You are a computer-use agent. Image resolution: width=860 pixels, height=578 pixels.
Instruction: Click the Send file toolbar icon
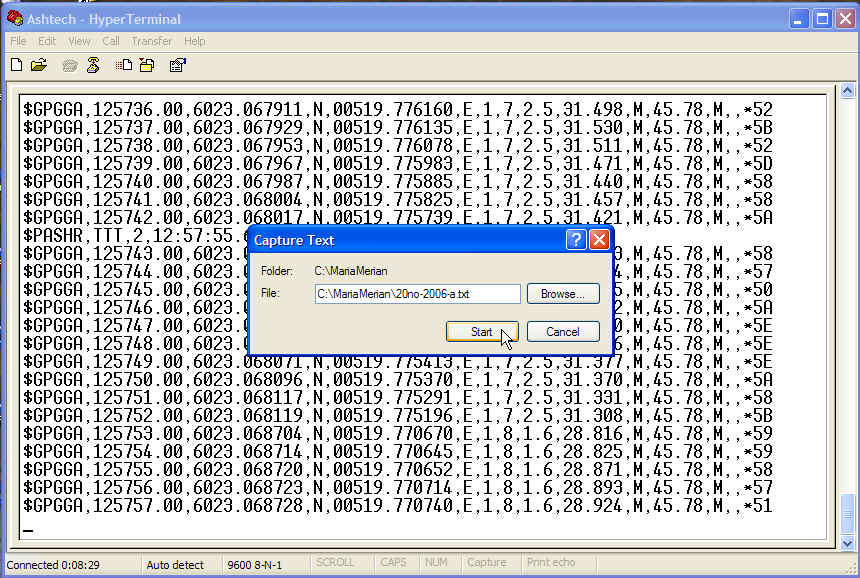click(124, 65)
